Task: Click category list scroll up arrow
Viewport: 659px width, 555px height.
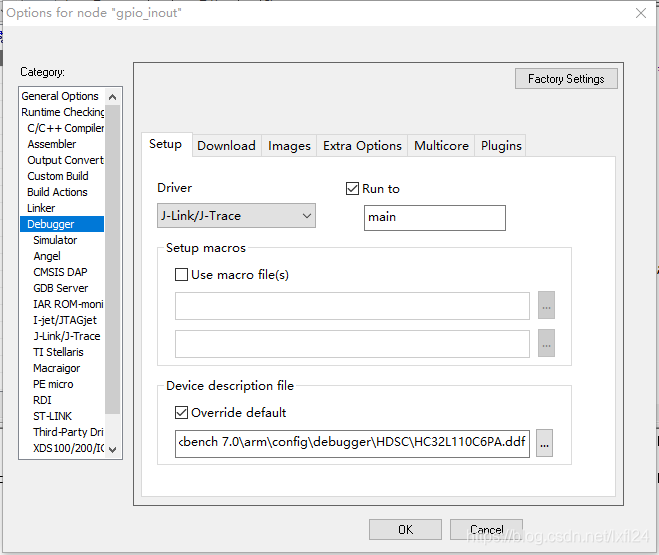Action: [x=112, y=97]
